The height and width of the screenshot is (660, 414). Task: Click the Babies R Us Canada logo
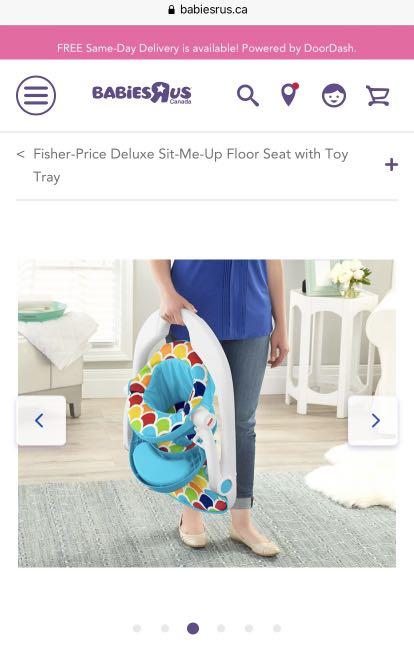click(142, 93)
